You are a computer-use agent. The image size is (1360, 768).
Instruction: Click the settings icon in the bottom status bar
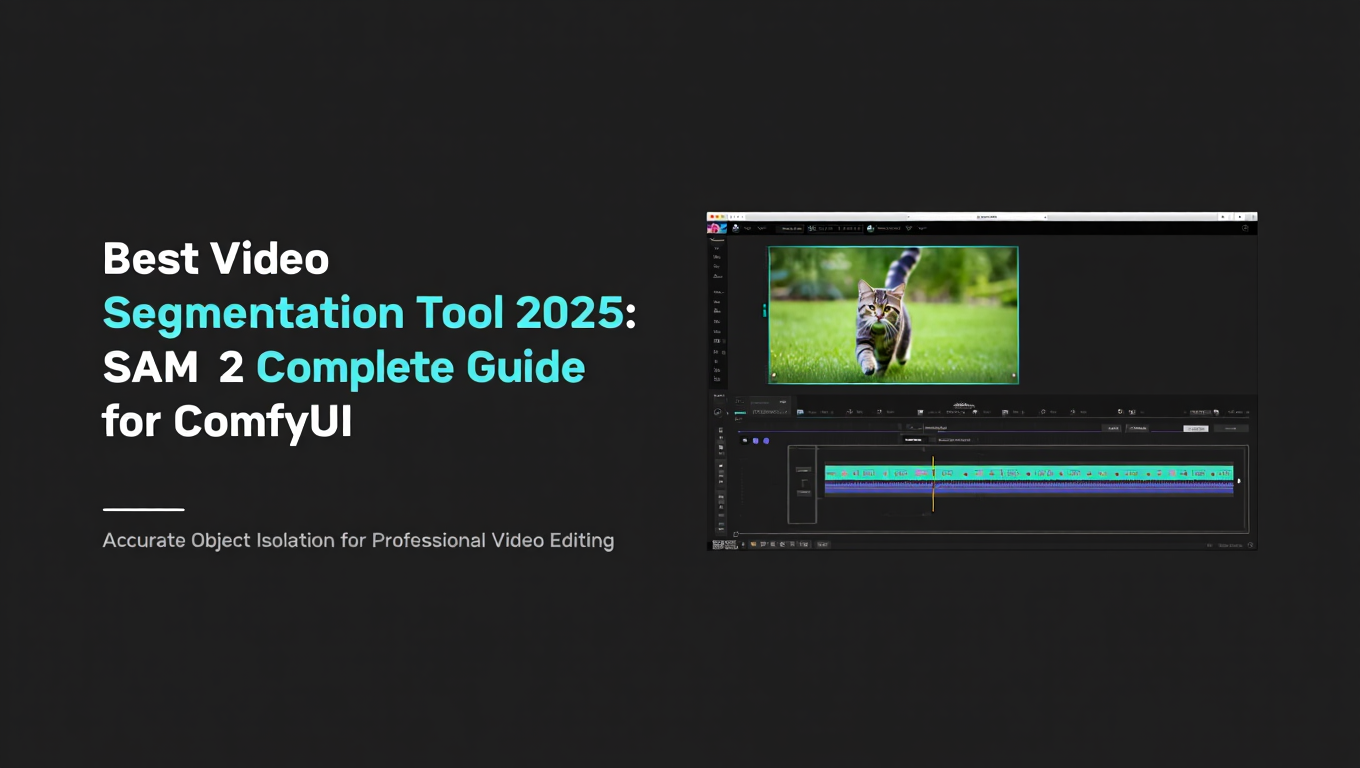[x=1251, y=545]
